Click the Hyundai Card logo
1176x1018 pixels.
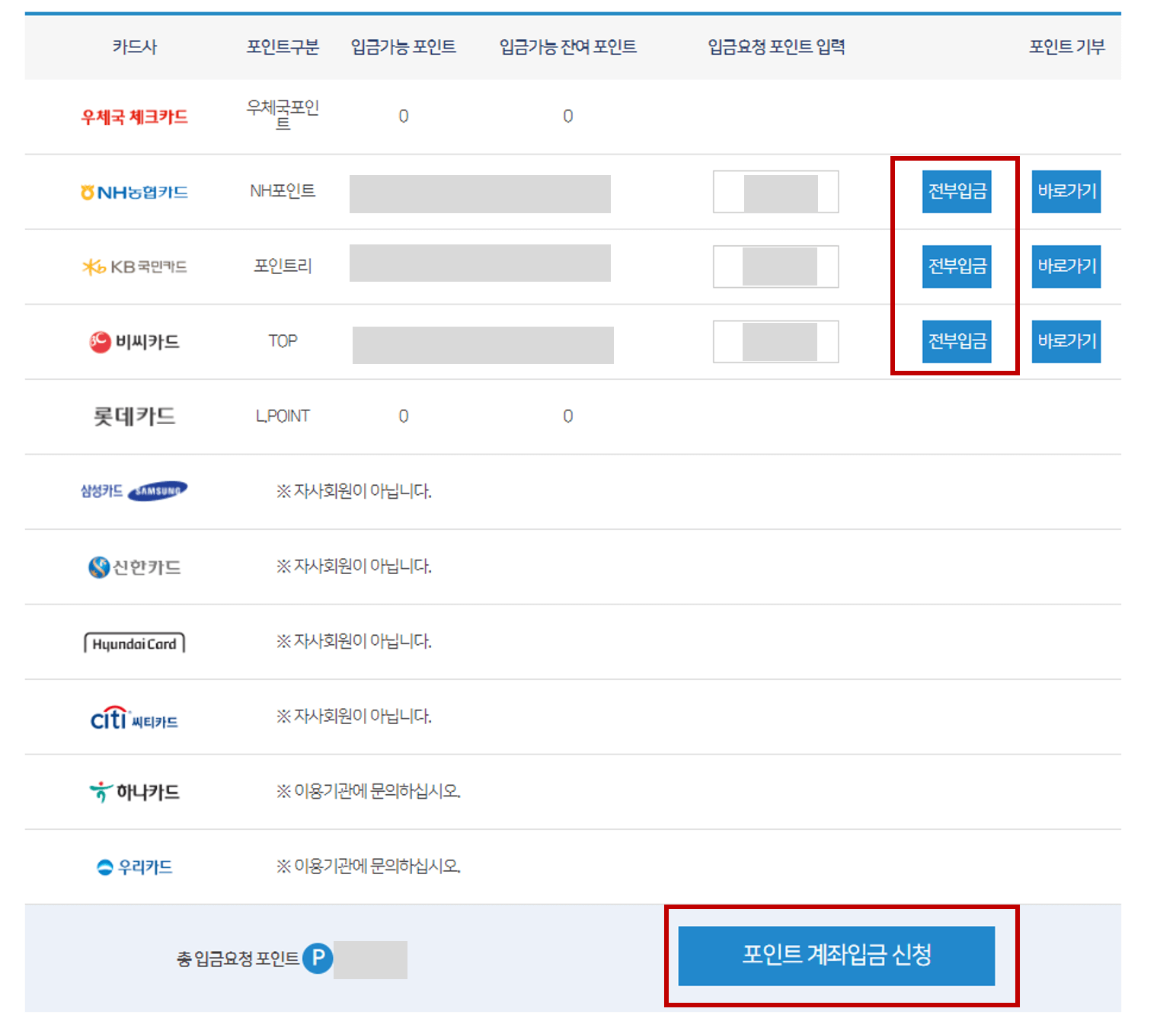pos(134,642)
